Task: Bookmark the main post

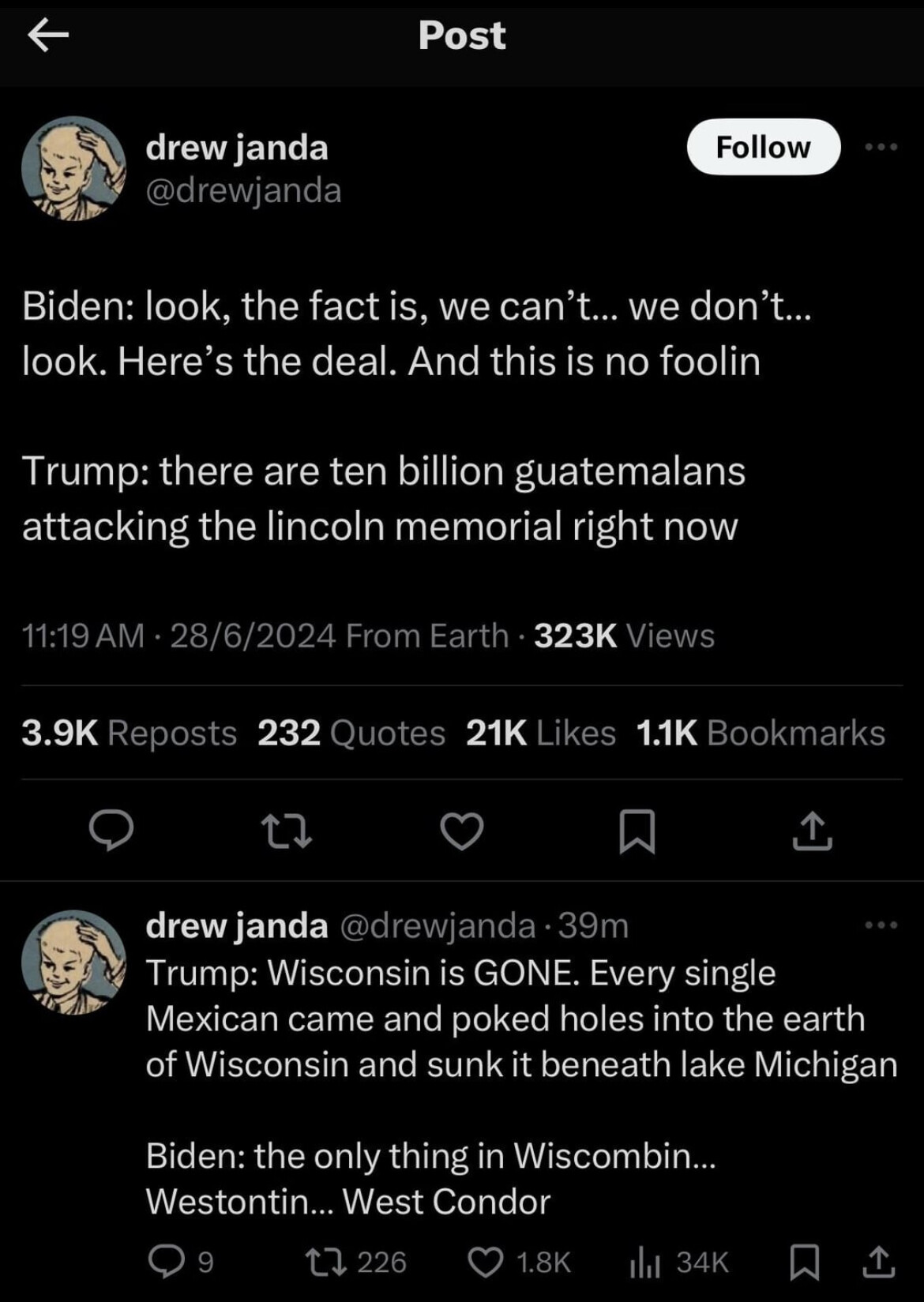Action: [637, 831]
